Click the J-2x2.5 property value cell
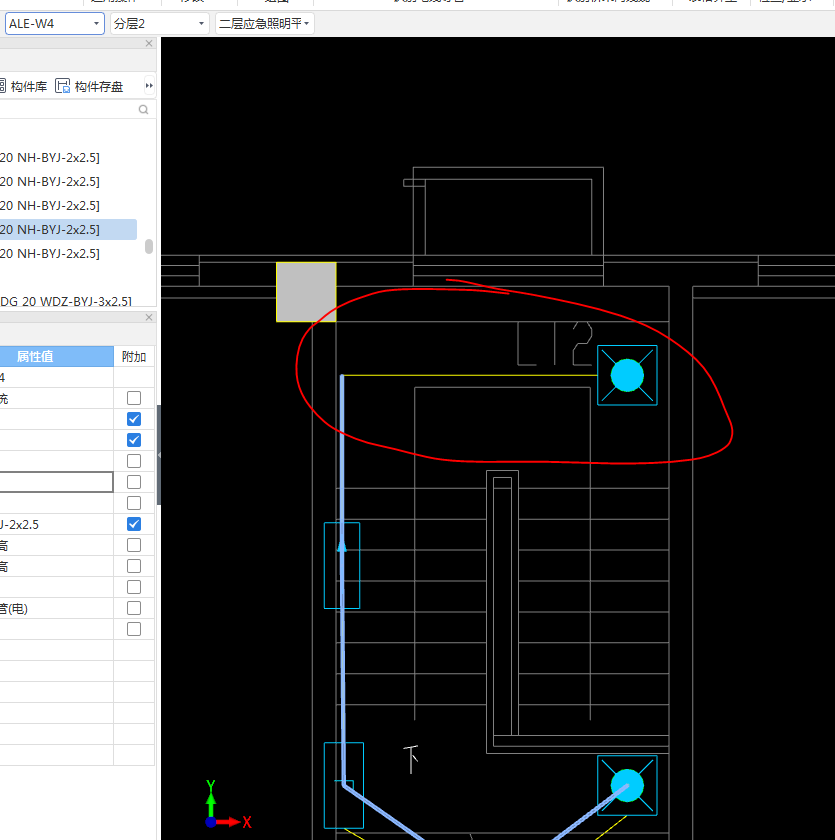 coord(56,524)
